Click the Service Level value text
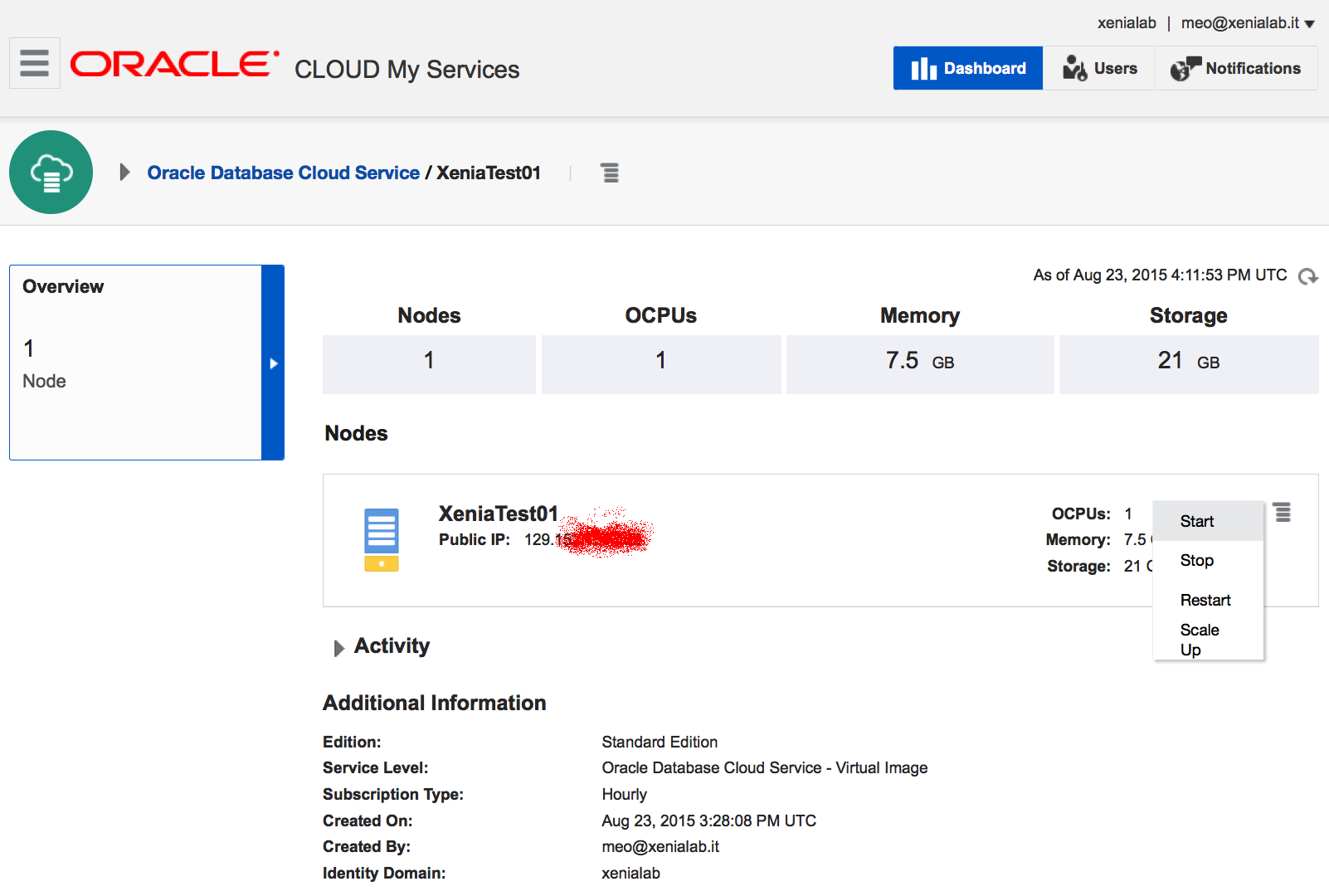Viewport: 1329px width, 896px height. (x=764, y=767)
